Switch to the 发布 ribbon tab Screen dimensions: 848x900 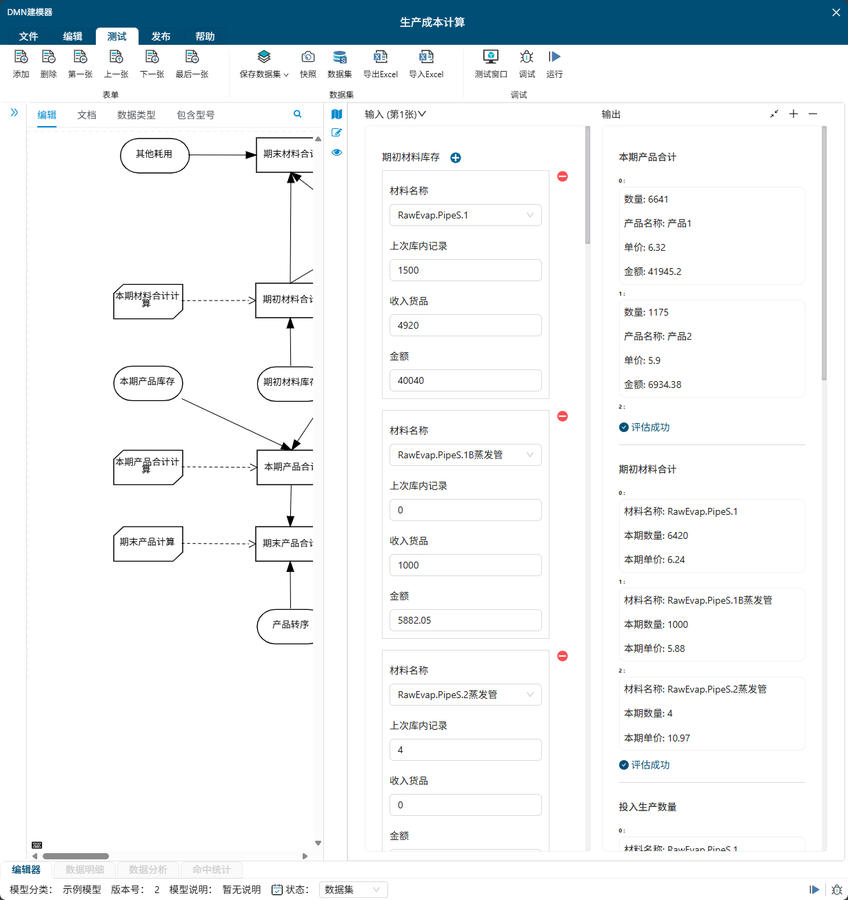click(x=161, y=36)
